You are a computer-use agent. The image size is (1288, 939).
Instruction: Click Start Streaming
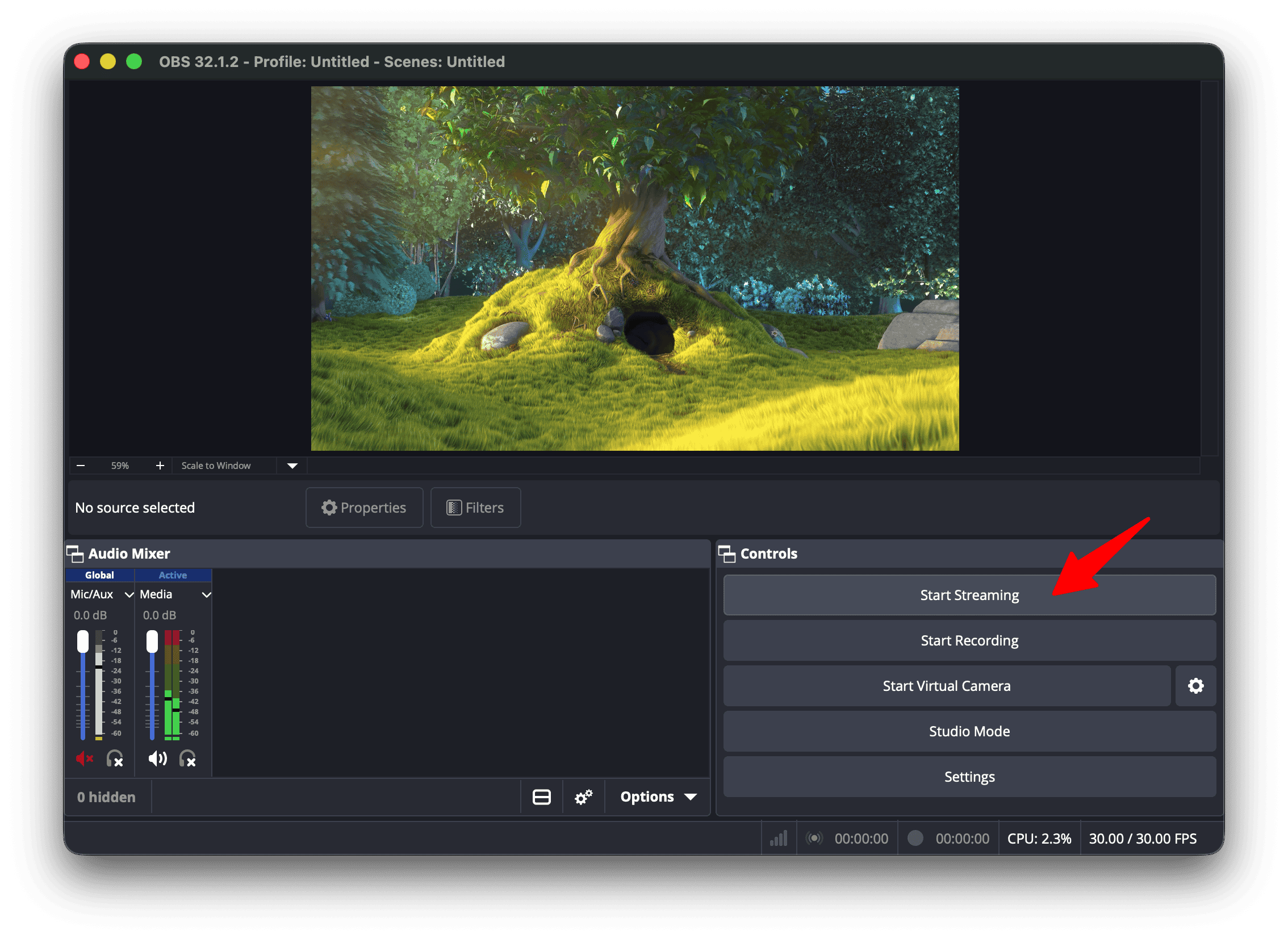[x=969, y=595]
